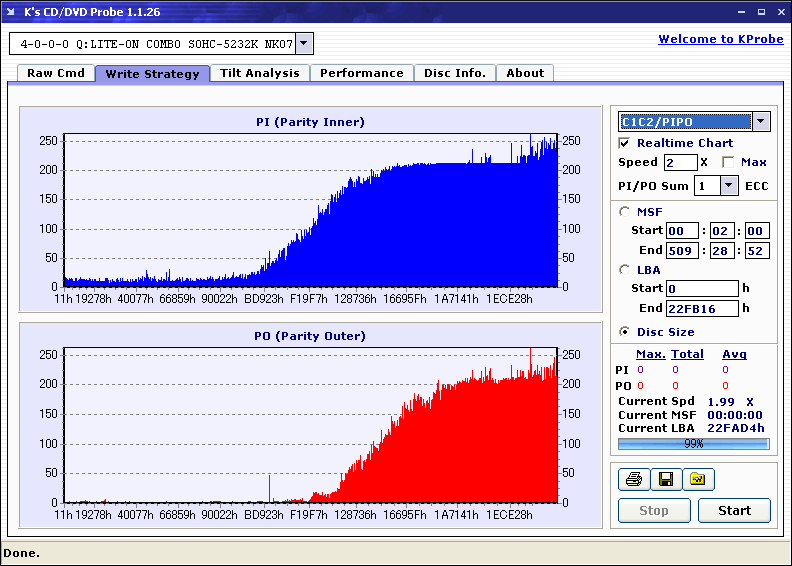Minimize the KProbe window
The width and height of the screenshot is (792, 566).
point(741,12)
